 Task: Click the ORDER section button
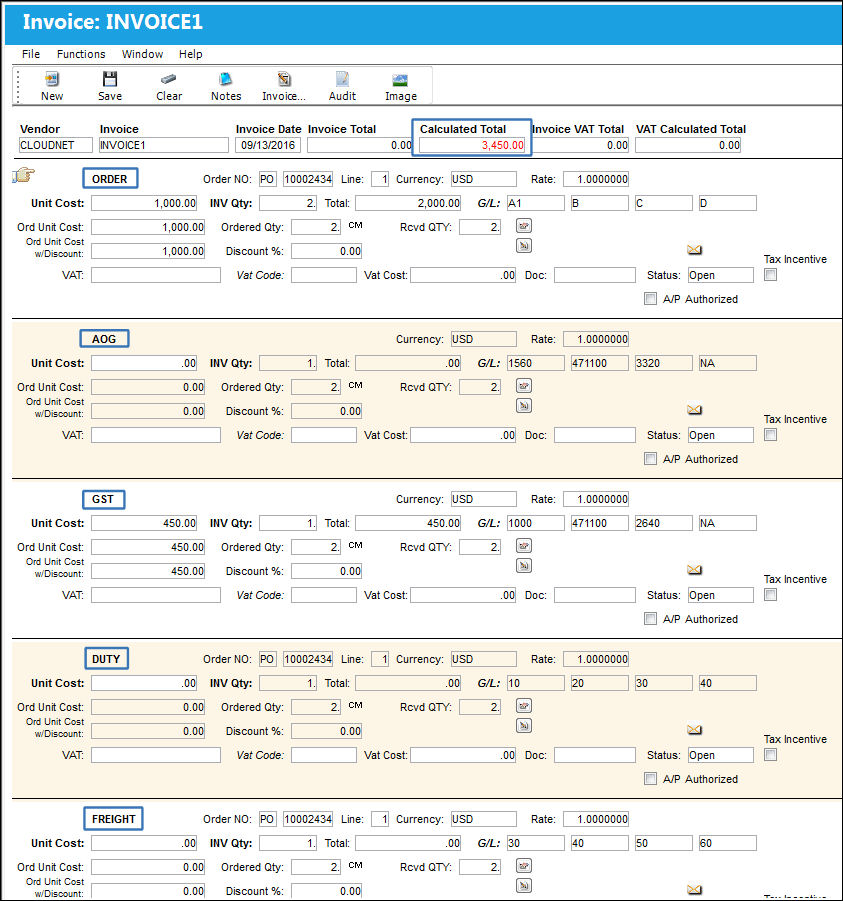point(110,179)
